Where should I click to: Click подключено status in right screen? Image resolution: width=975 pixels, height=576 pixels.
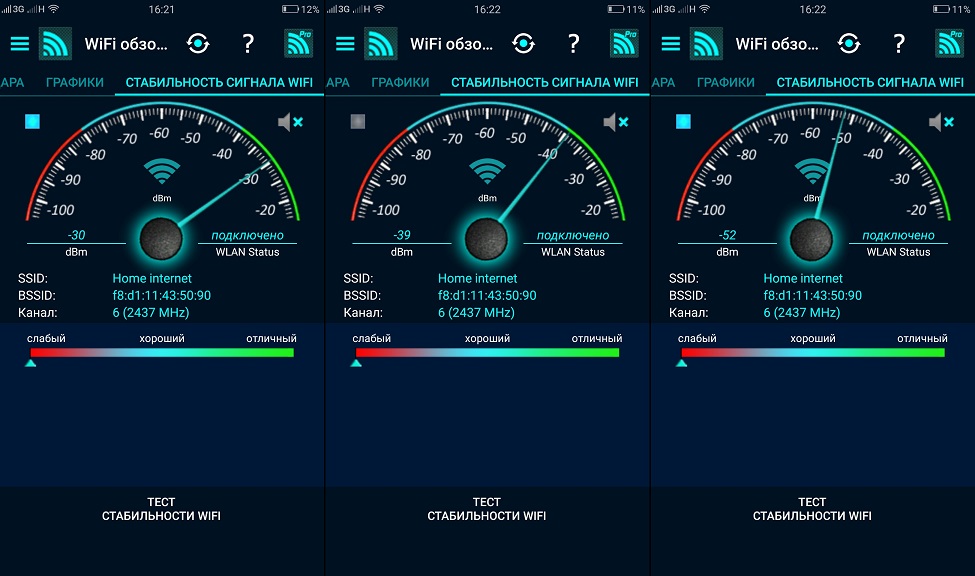[899, 235]
